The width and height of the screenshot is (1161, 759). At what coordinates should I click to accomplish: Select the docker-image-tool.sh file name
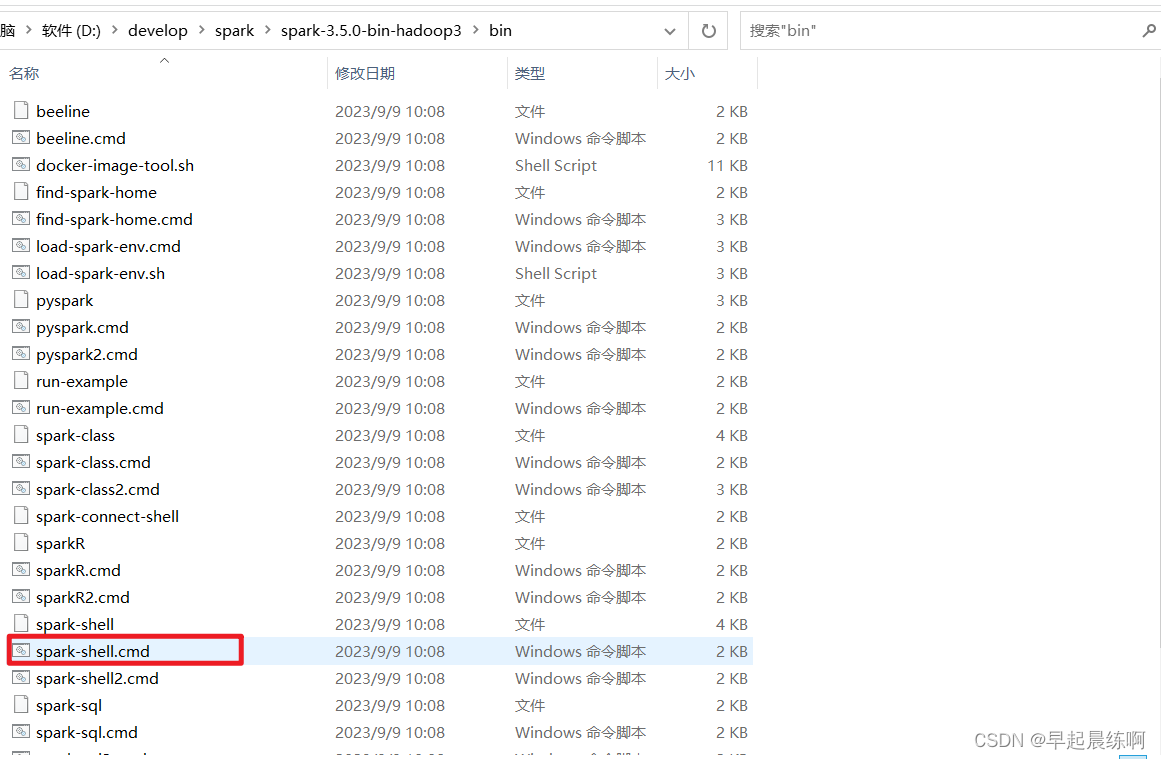pyautogui.click(x=115, y=165)
